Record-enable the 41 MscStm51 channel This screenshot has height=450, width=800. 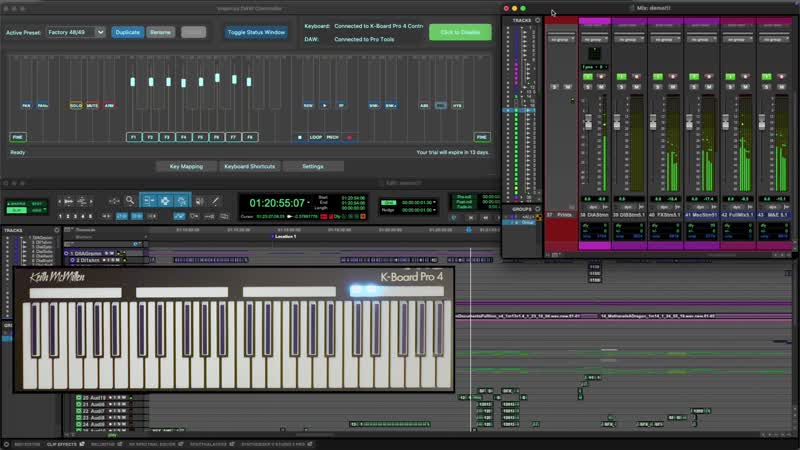tap(709, 77)
